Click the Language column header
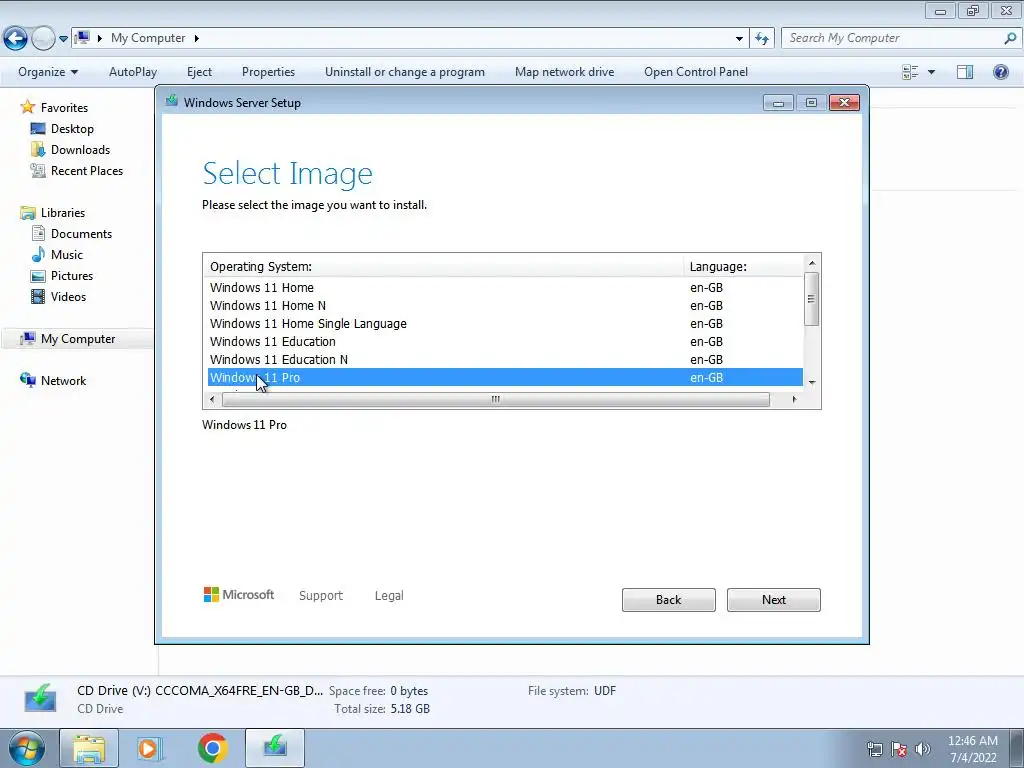Screen dimensions: 1024x768 743,266
